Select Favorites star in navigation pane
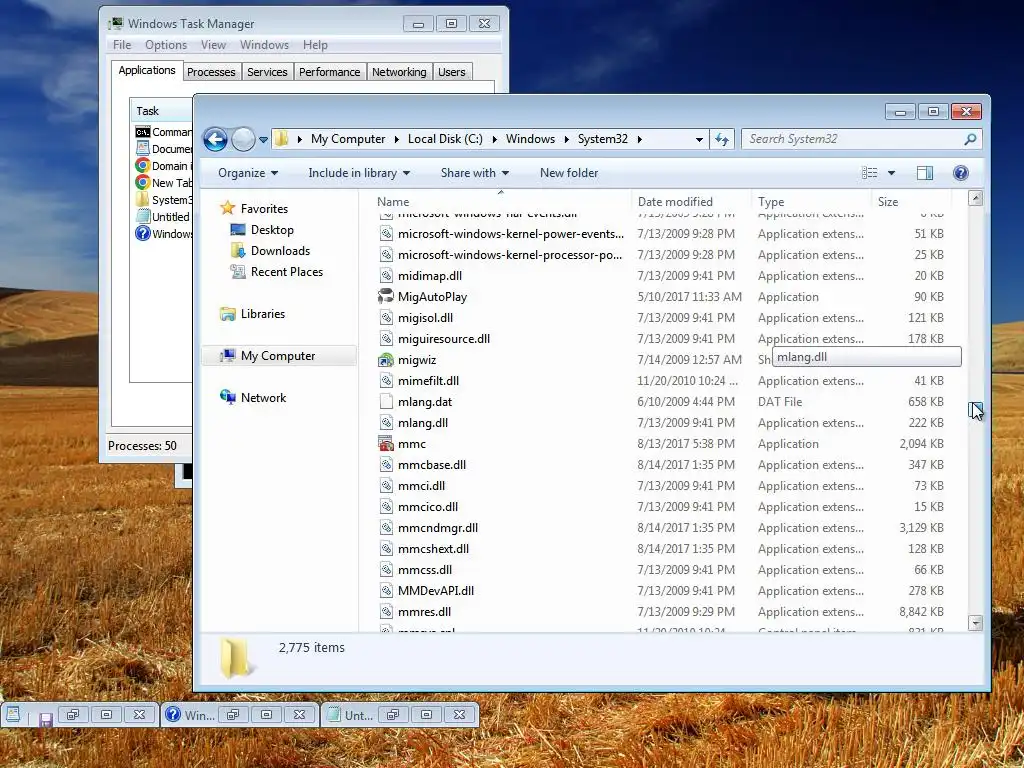1024x768 pixels. (227, 208)
